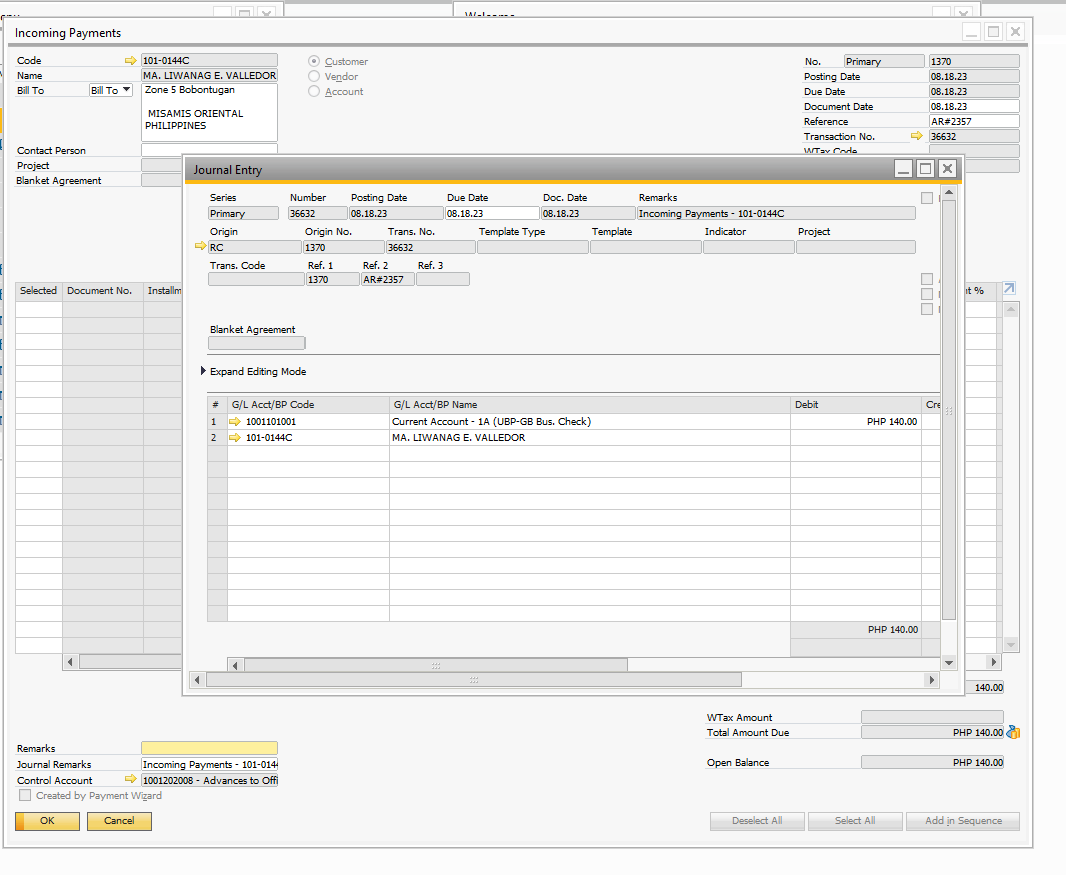Toggle Created by Payment Wizard checkbox
The height and width of the screenshot is (875, 1066).
point(25,795)
